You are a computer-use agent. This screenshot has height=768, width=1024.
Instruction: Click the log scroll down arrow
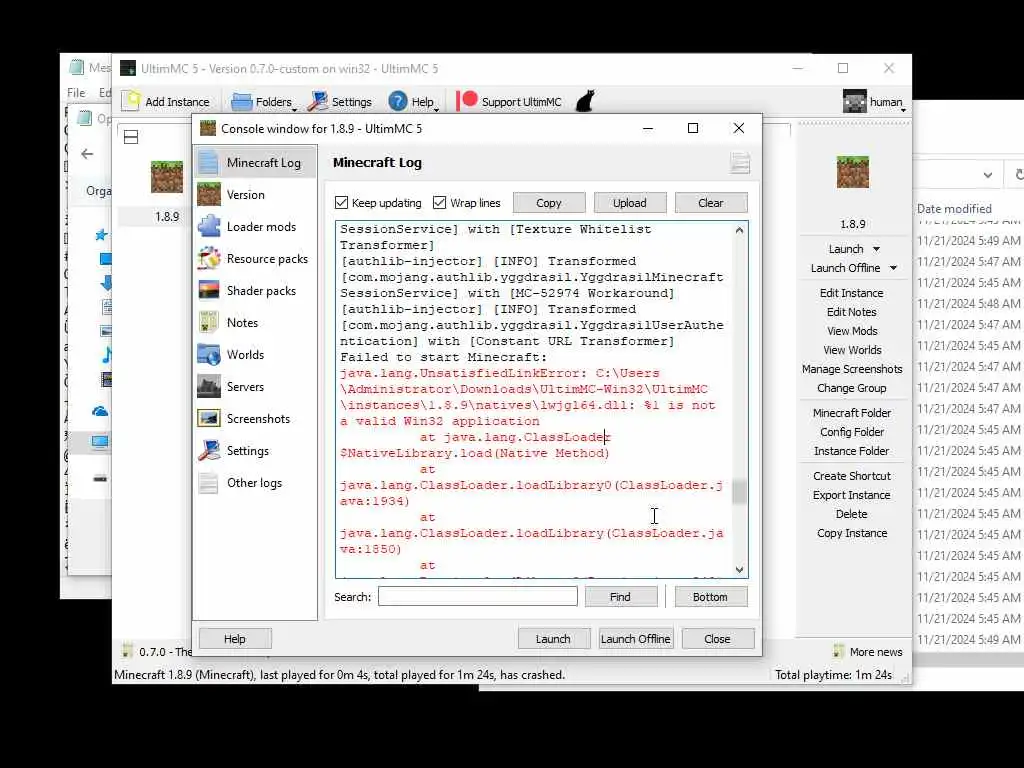739,569
